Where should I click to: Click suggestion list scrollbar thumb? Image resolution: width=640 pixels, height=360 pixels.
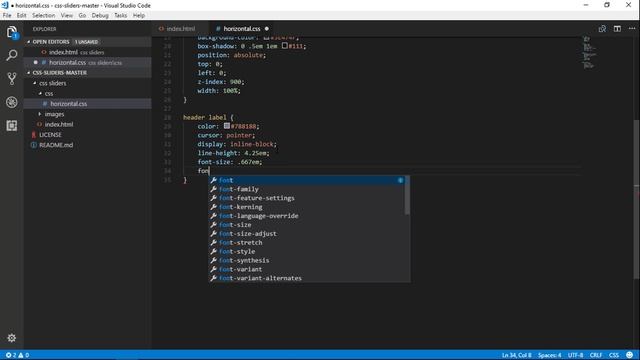[x=407, y=195]
